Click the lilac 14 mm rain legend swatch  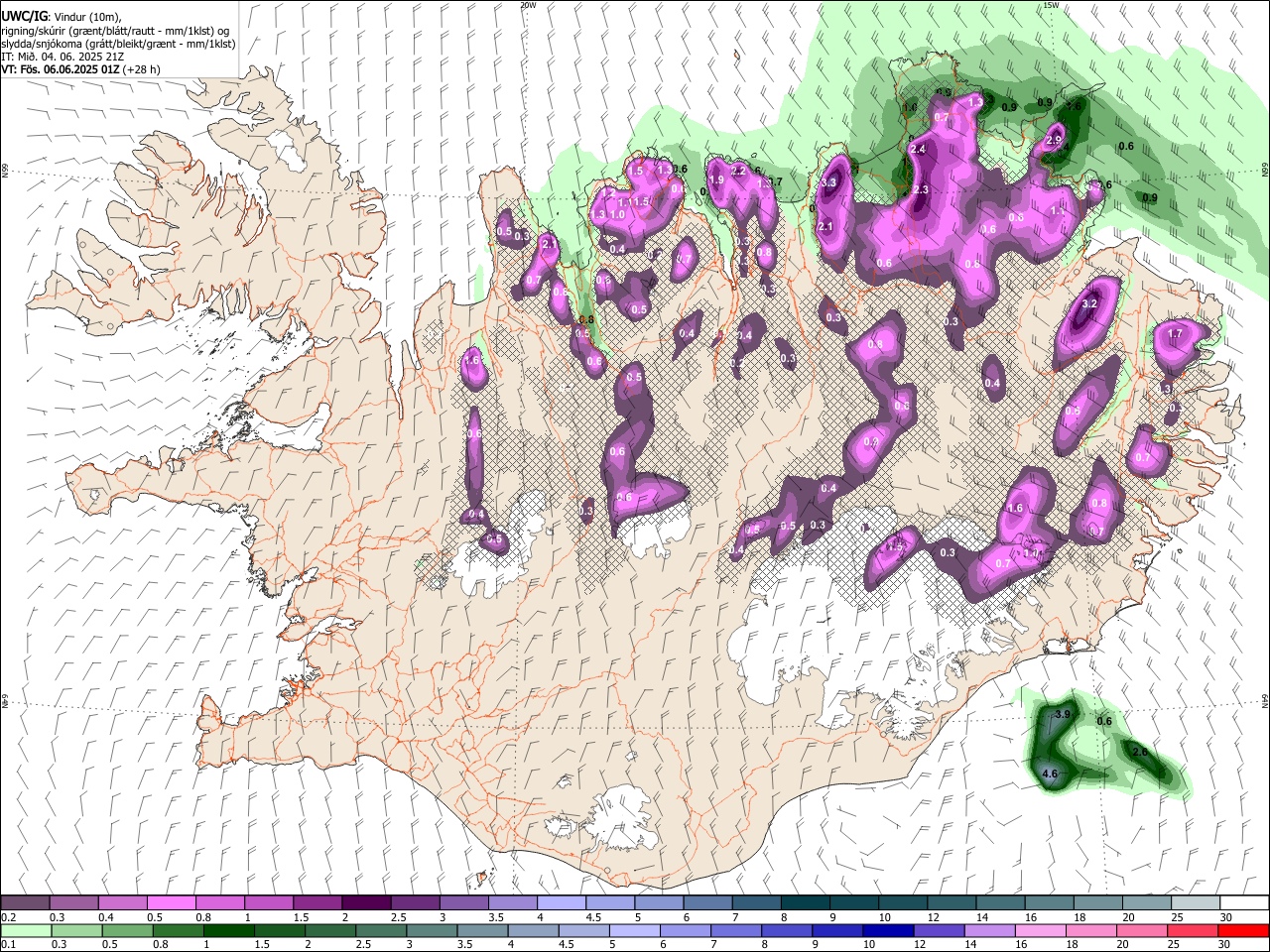click(988, 931)
